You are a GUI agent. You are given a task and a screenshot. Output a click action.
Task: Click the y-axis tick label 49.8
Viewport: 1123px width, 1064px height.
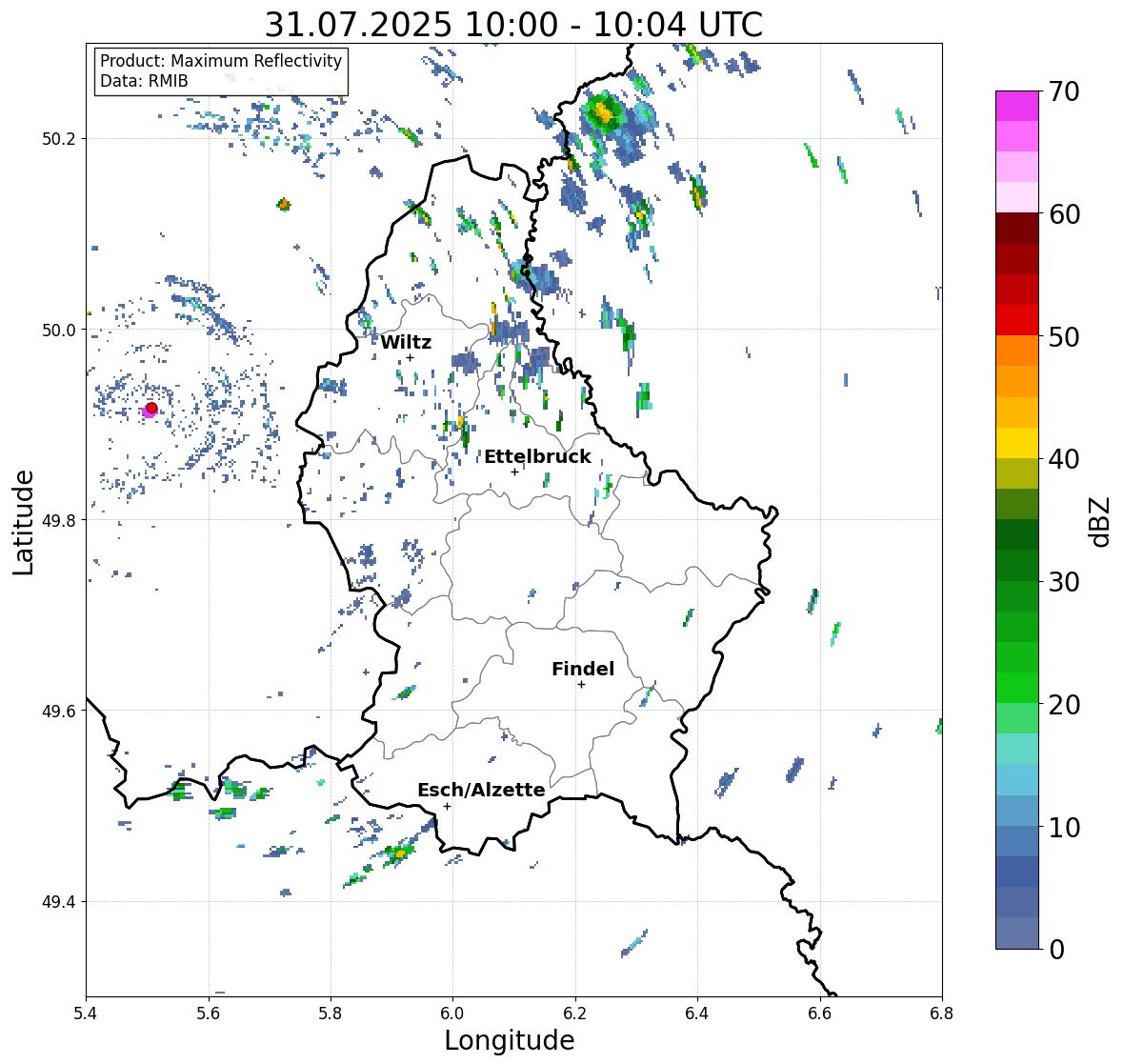59,520
